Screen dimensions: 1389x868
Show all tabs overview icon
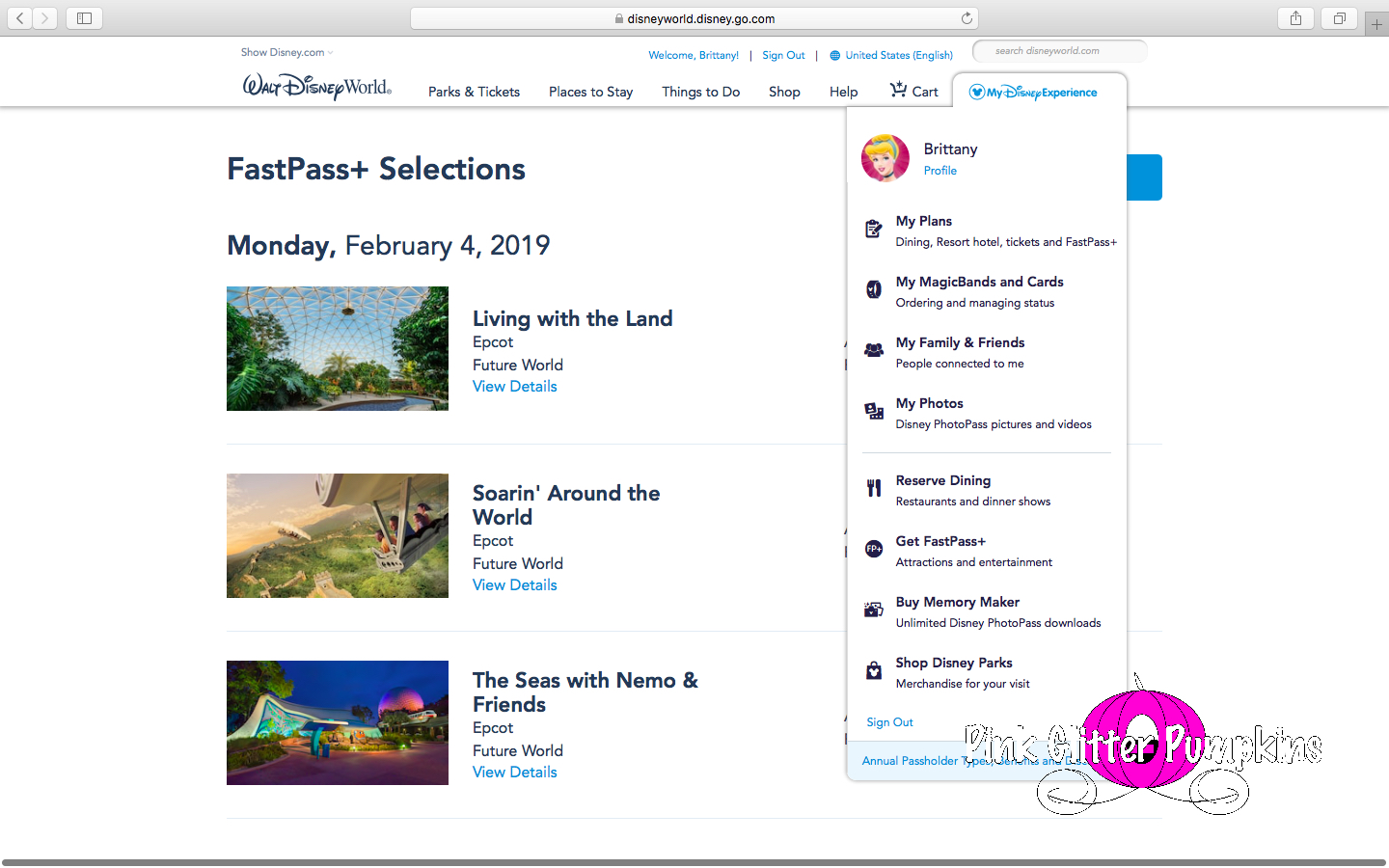pyautogui.click(x=1339, y=18)
